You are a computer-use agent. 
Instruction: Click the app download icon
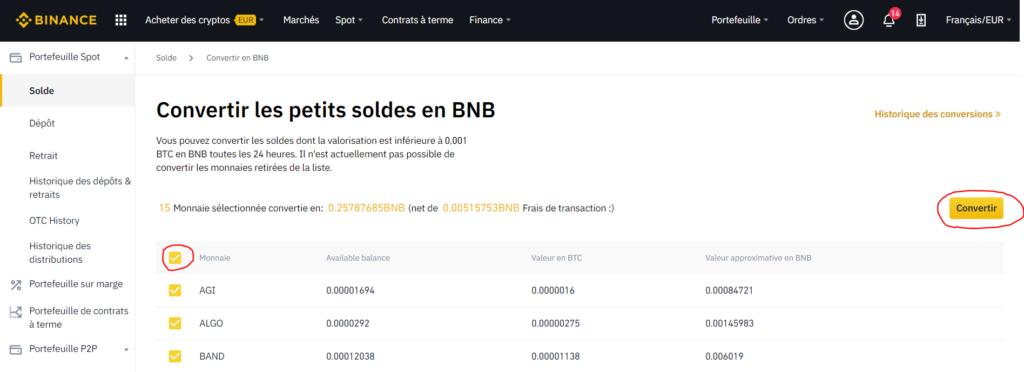[921, 20]
